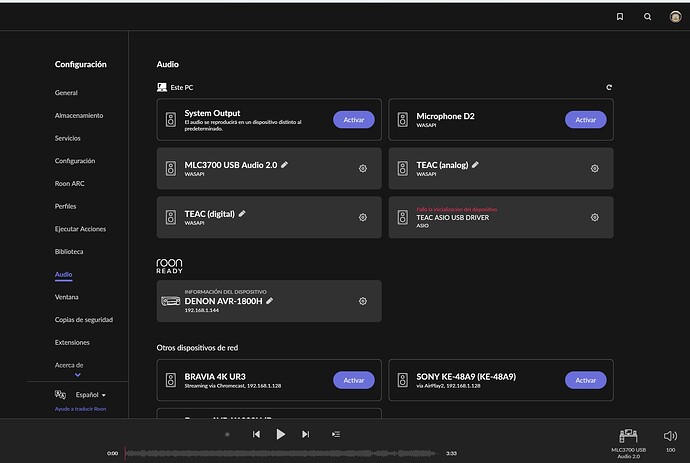Click INFORMACIÓN DEL DISPOSITIVO label
690x463 pixels.
(225, 292)
